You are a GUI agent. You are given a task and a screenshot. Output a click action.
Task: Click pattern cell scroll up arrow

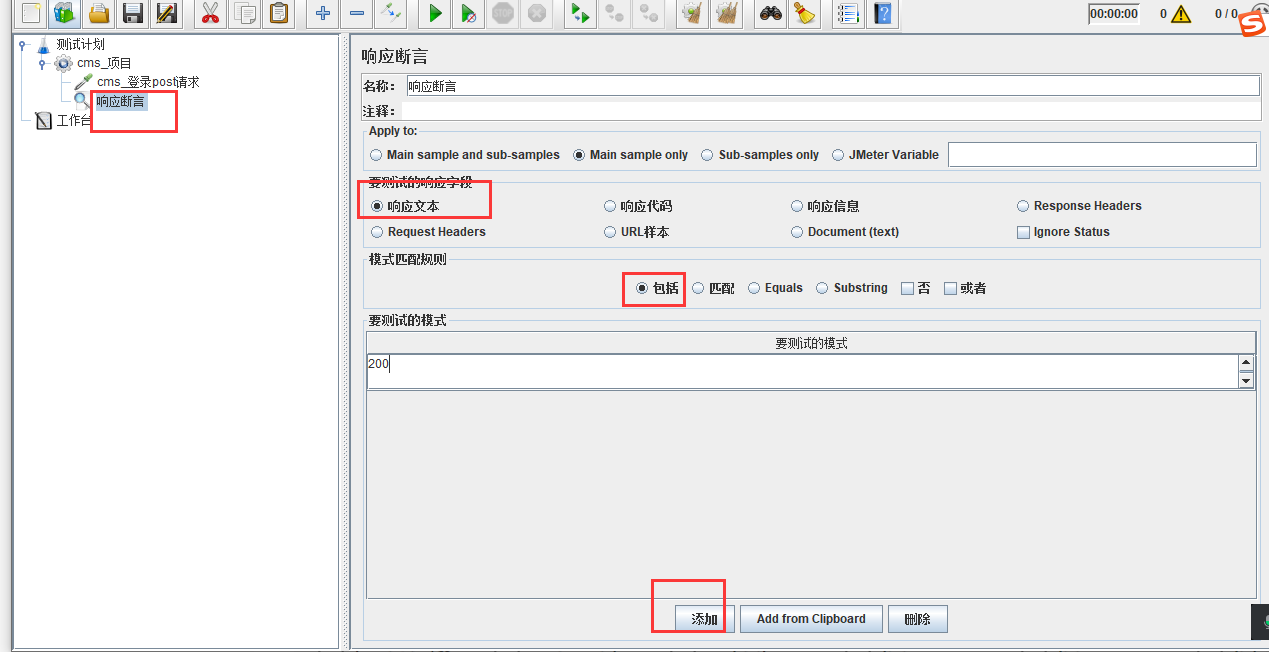click(1246, 363)
